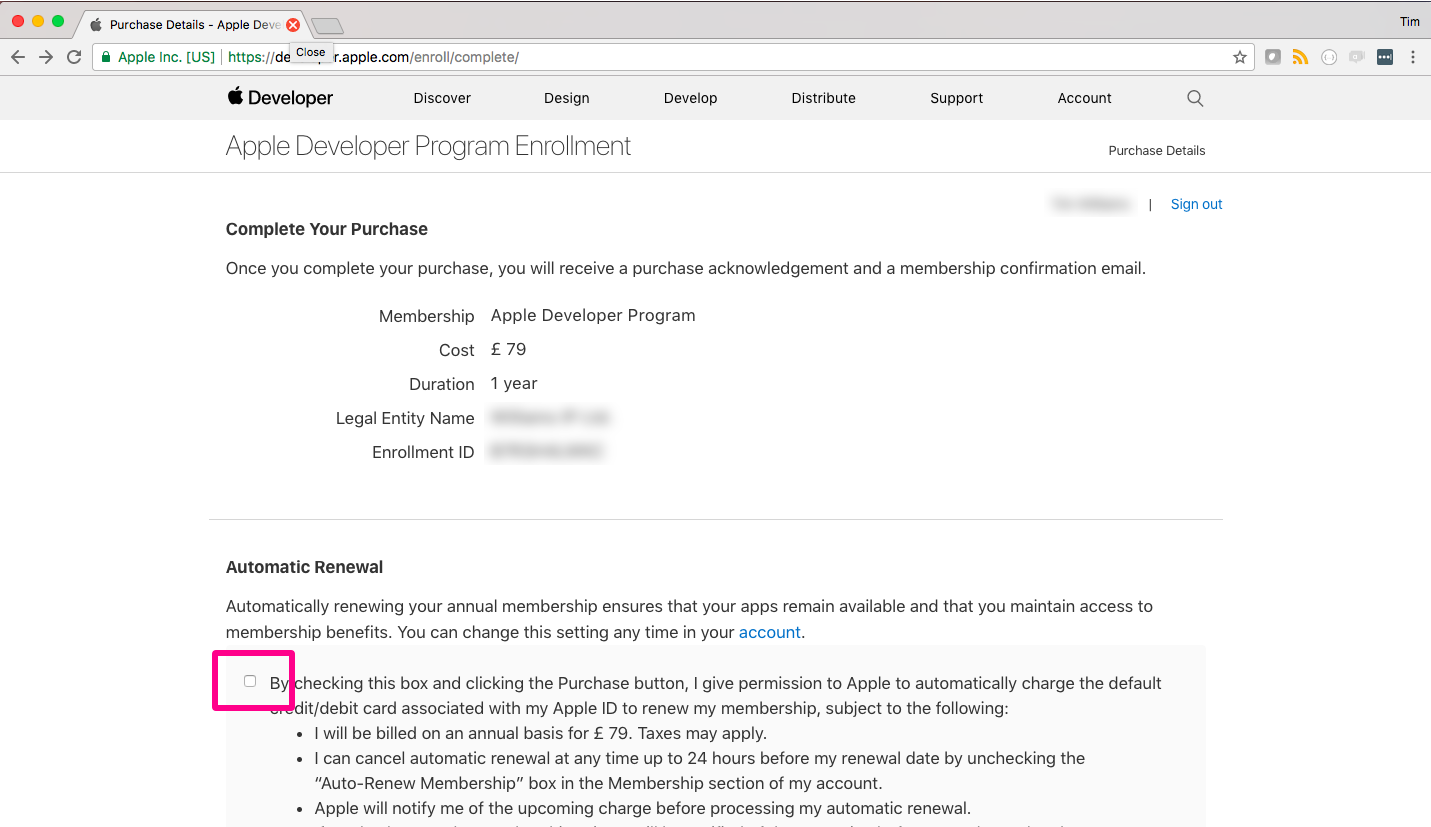Click the Sign out link
Image resolution: width=1431 pixels, height=827 pixels.
pyautogui.click(x=1196, y=204)
